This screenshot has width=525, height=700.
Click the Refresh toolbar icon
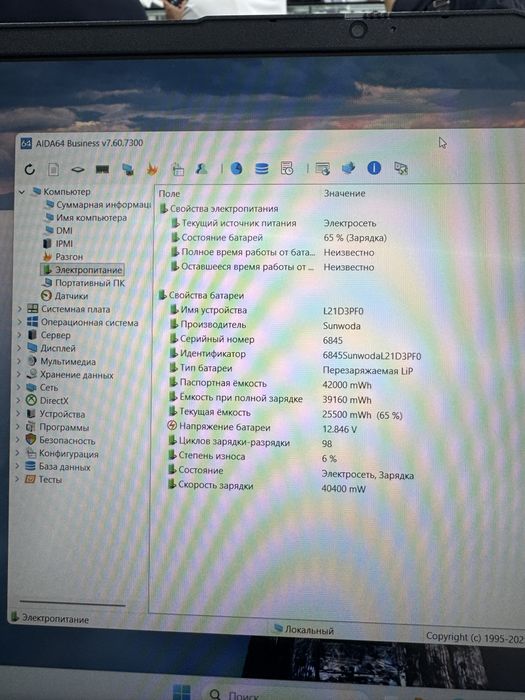pyautogui.click(x=30, y=169)
